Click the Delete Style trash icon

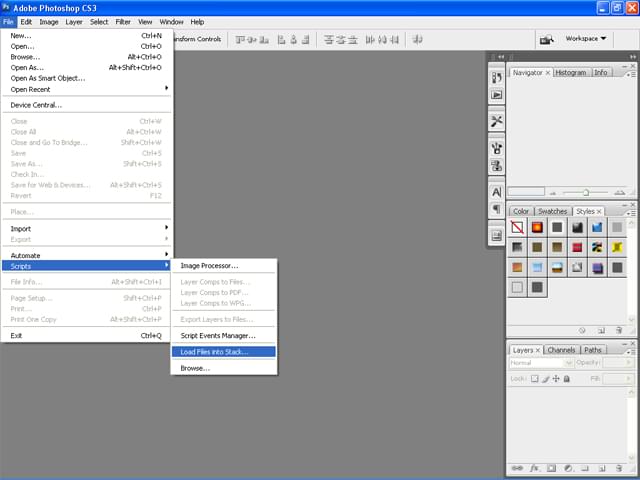pyautogui.click(x=619, y=331)
